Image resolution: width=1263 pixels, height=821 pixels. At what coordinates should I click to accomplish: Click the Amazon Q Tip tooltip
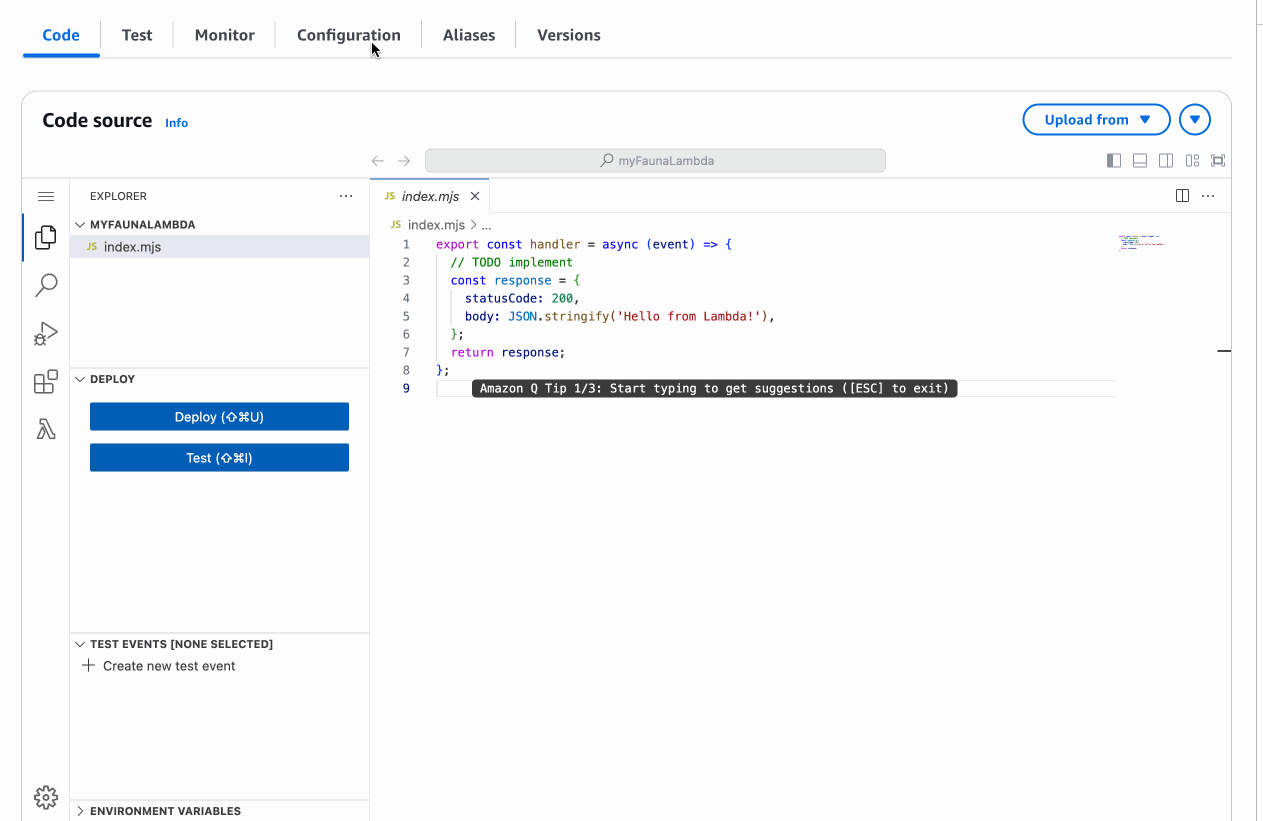714,388
